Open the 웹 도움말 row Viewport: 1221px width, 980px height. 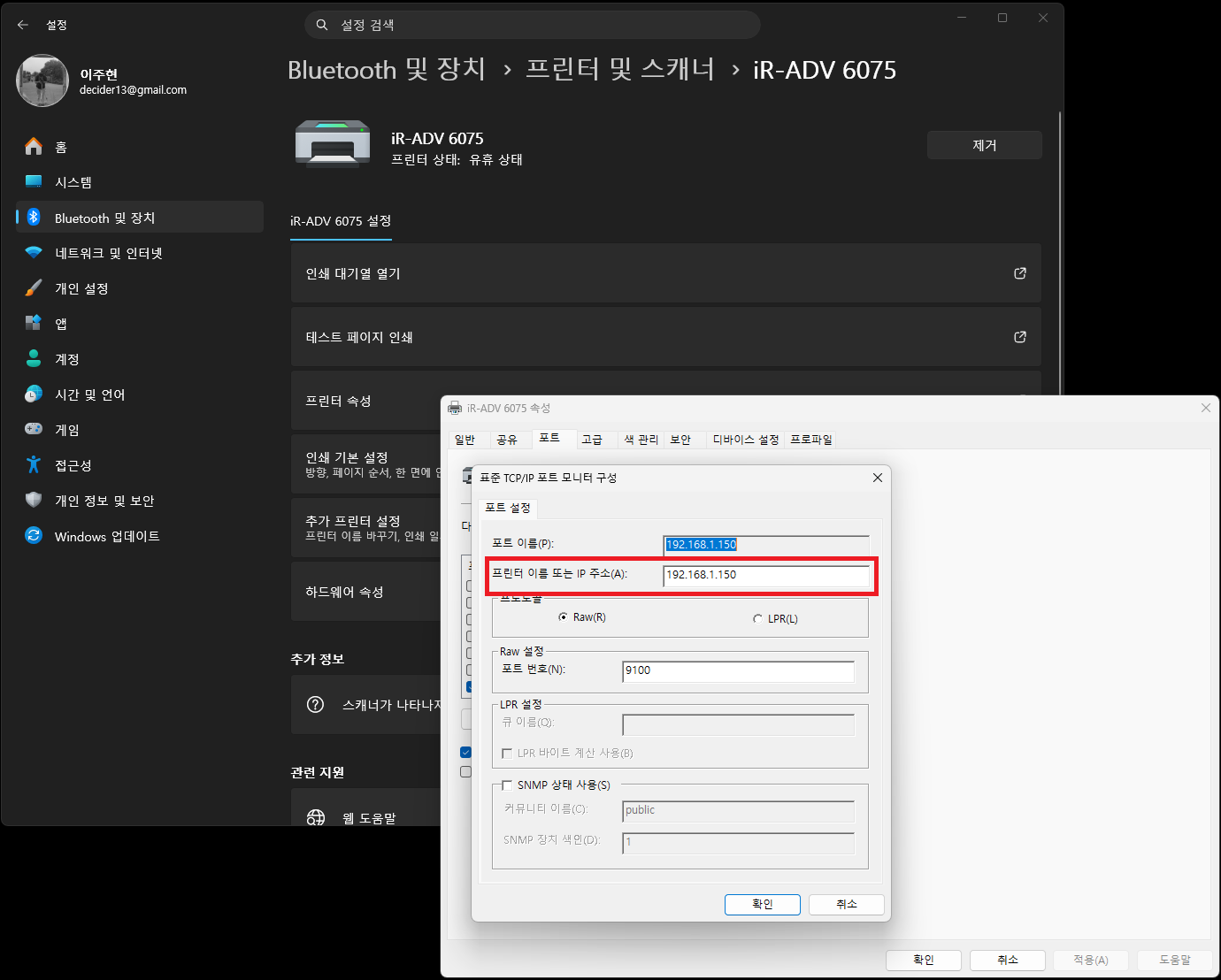[365, 808]
